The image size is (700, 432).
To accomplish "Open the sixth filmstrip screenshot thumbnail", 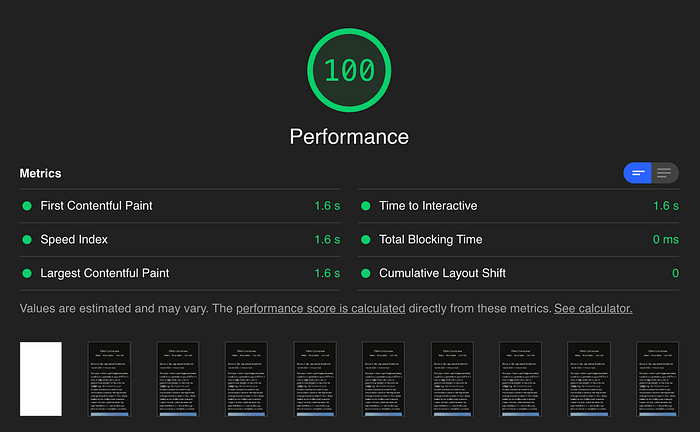I will click(x=383, y=379).
